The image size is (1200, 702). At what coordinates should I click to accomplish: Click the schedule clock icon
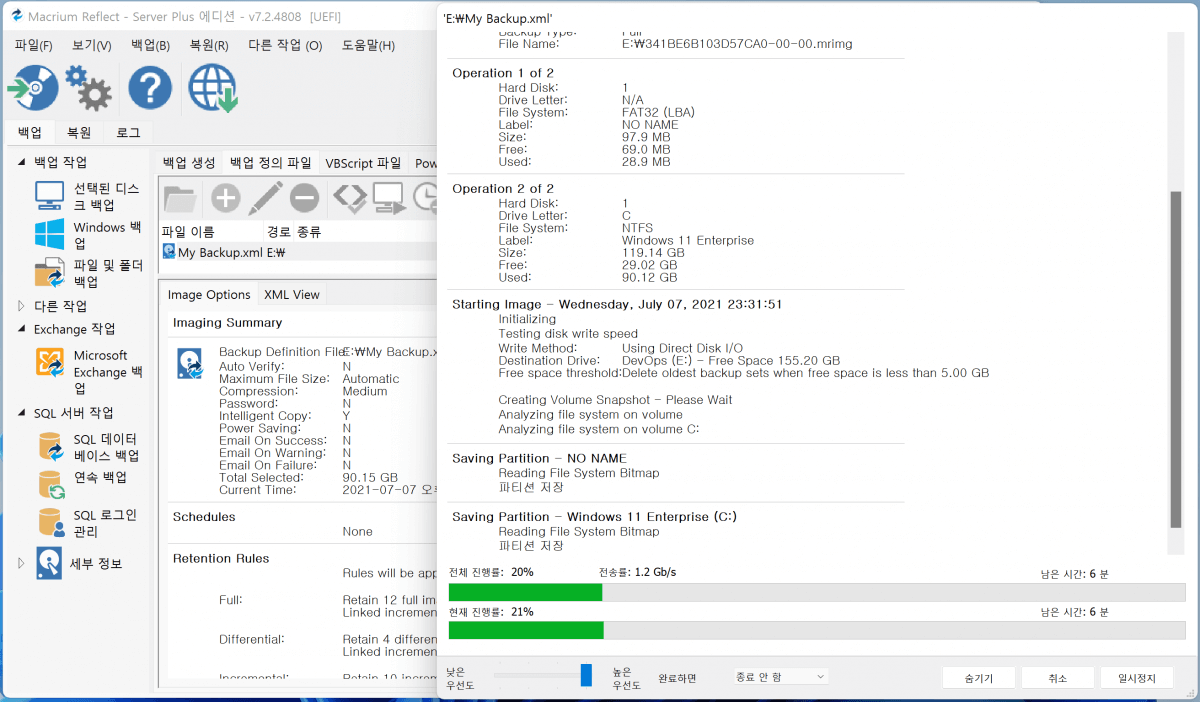(425, 198)
